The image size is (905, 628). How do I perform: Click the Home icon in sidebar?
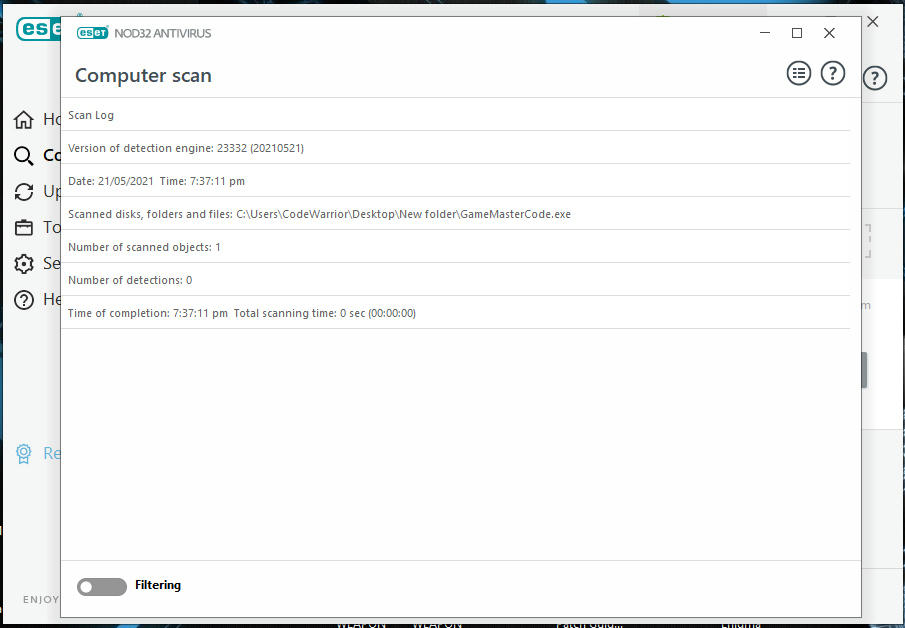tap(24, 120)
